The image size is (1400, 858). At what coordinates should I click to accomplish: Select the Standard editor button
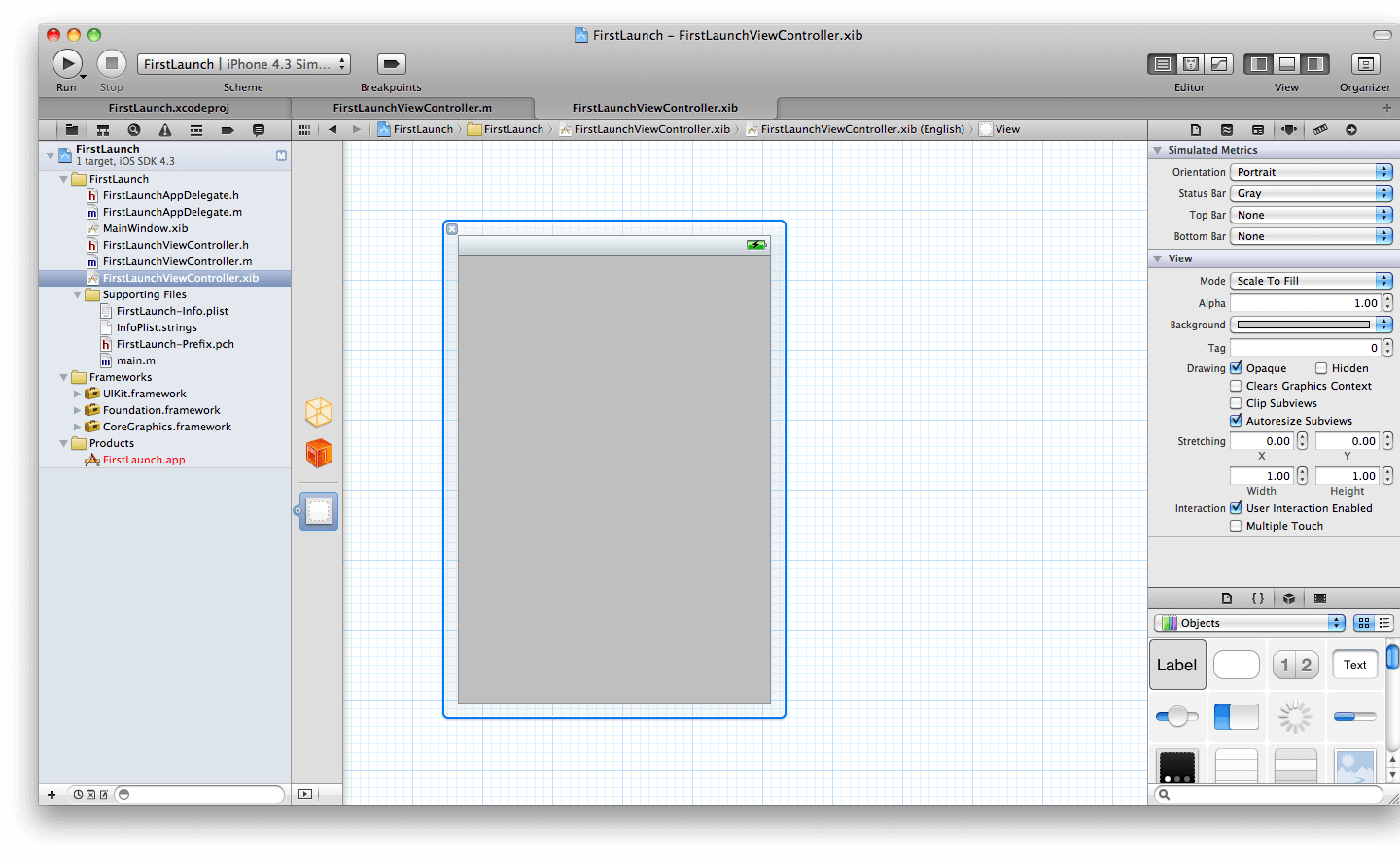pos(1162,64)
